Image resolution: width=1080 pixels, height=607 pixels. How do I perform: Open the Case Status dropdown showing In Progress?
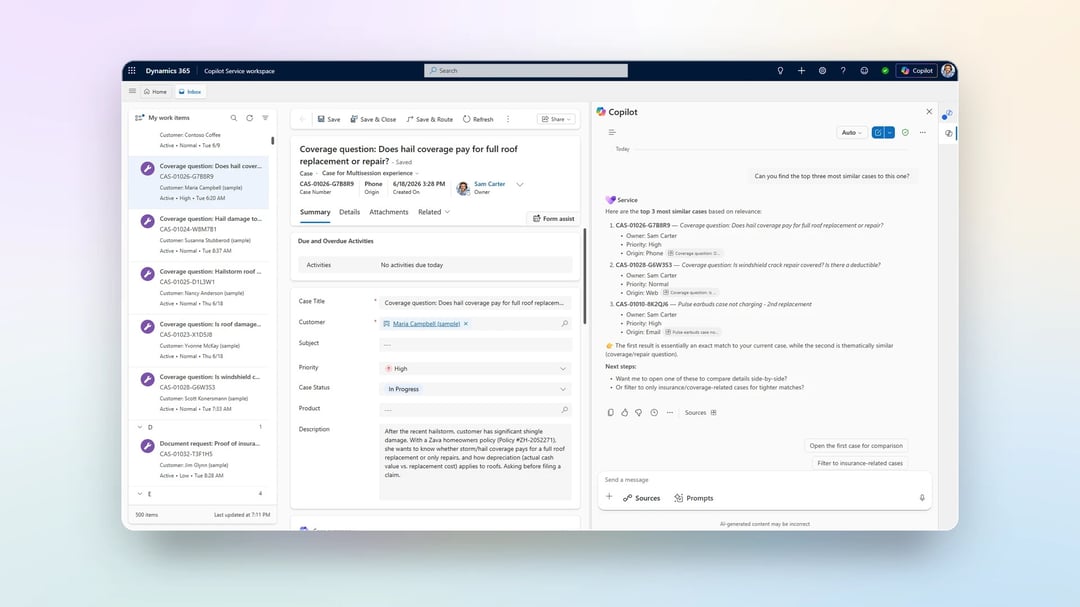click(x=475, y=389)
